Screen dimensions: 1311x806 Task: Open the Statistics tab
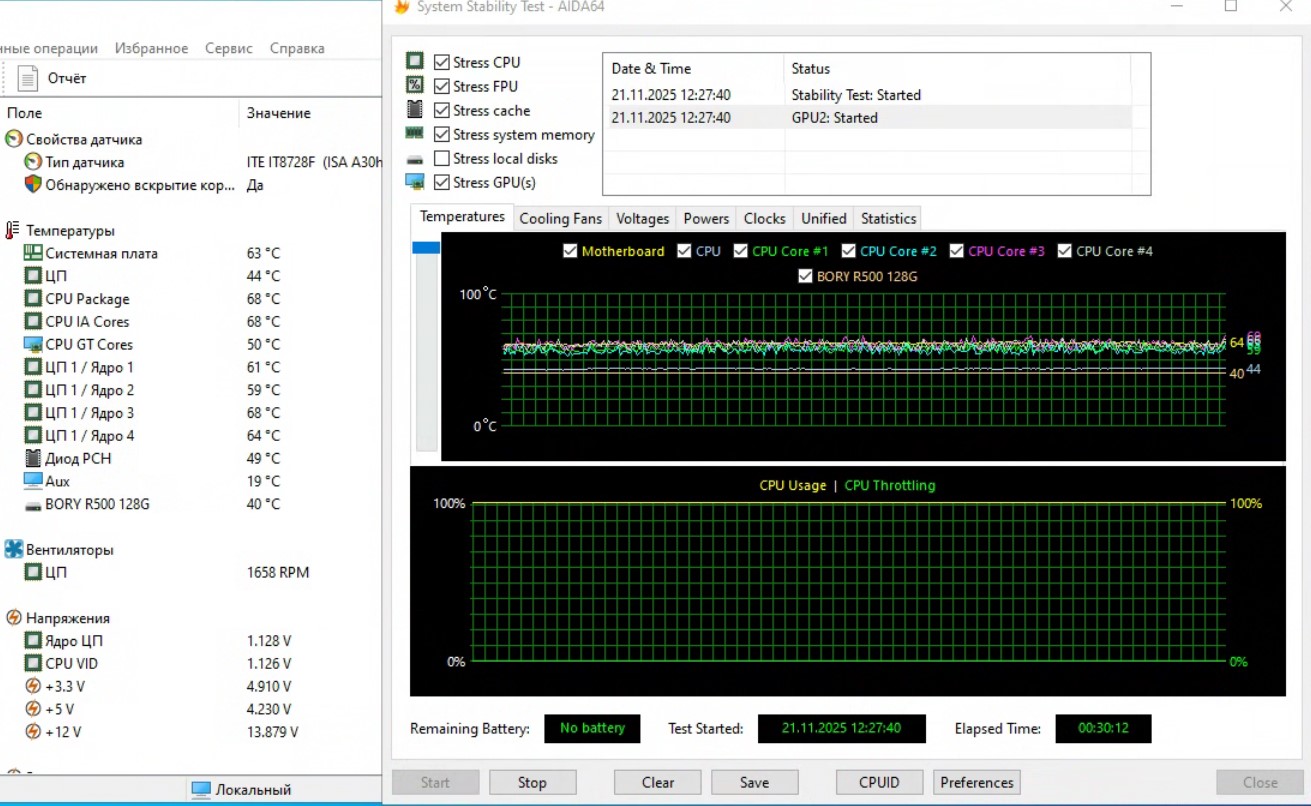click(888, 218)
